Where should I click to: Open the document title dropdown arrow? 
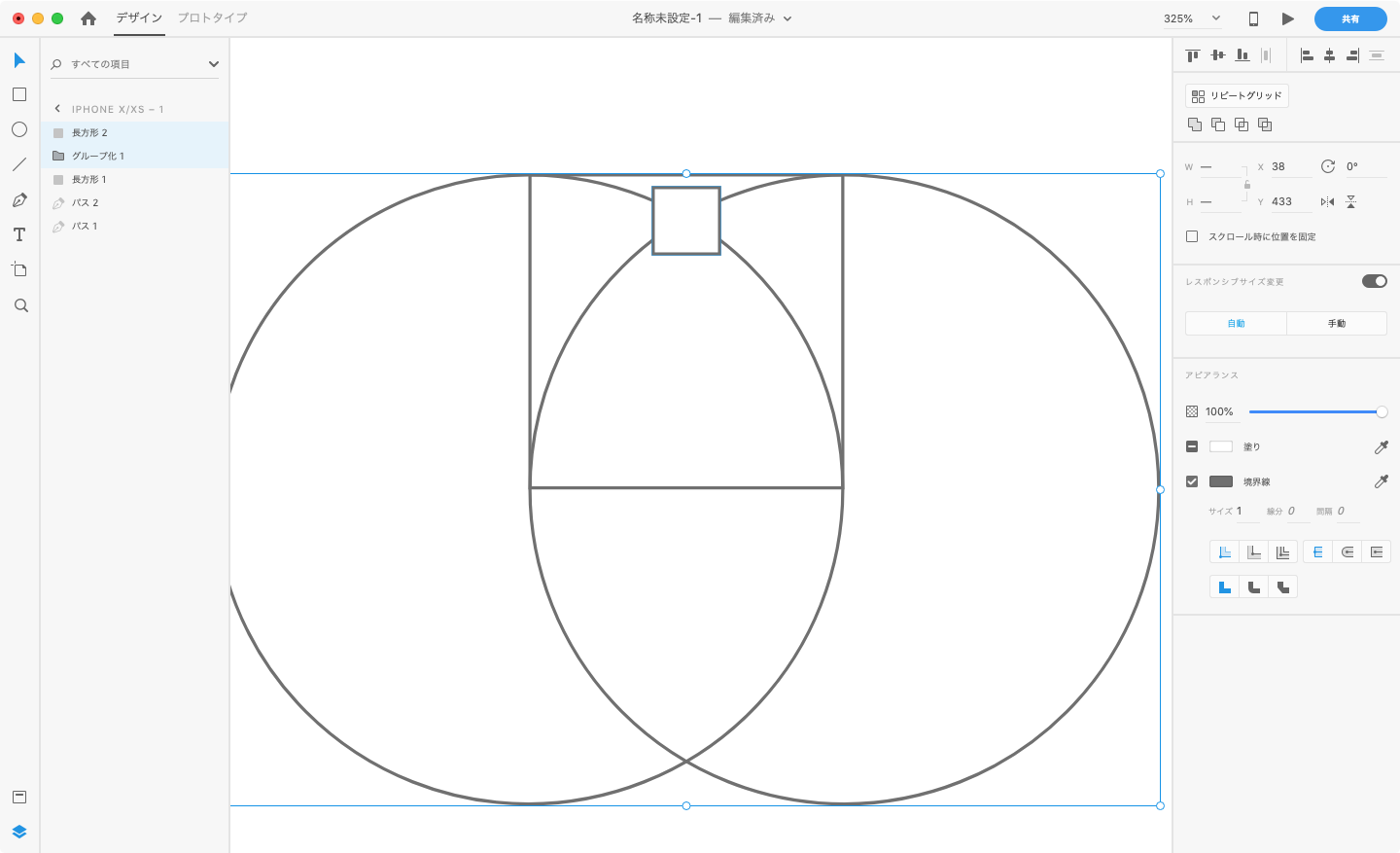[x=787, y=18]
